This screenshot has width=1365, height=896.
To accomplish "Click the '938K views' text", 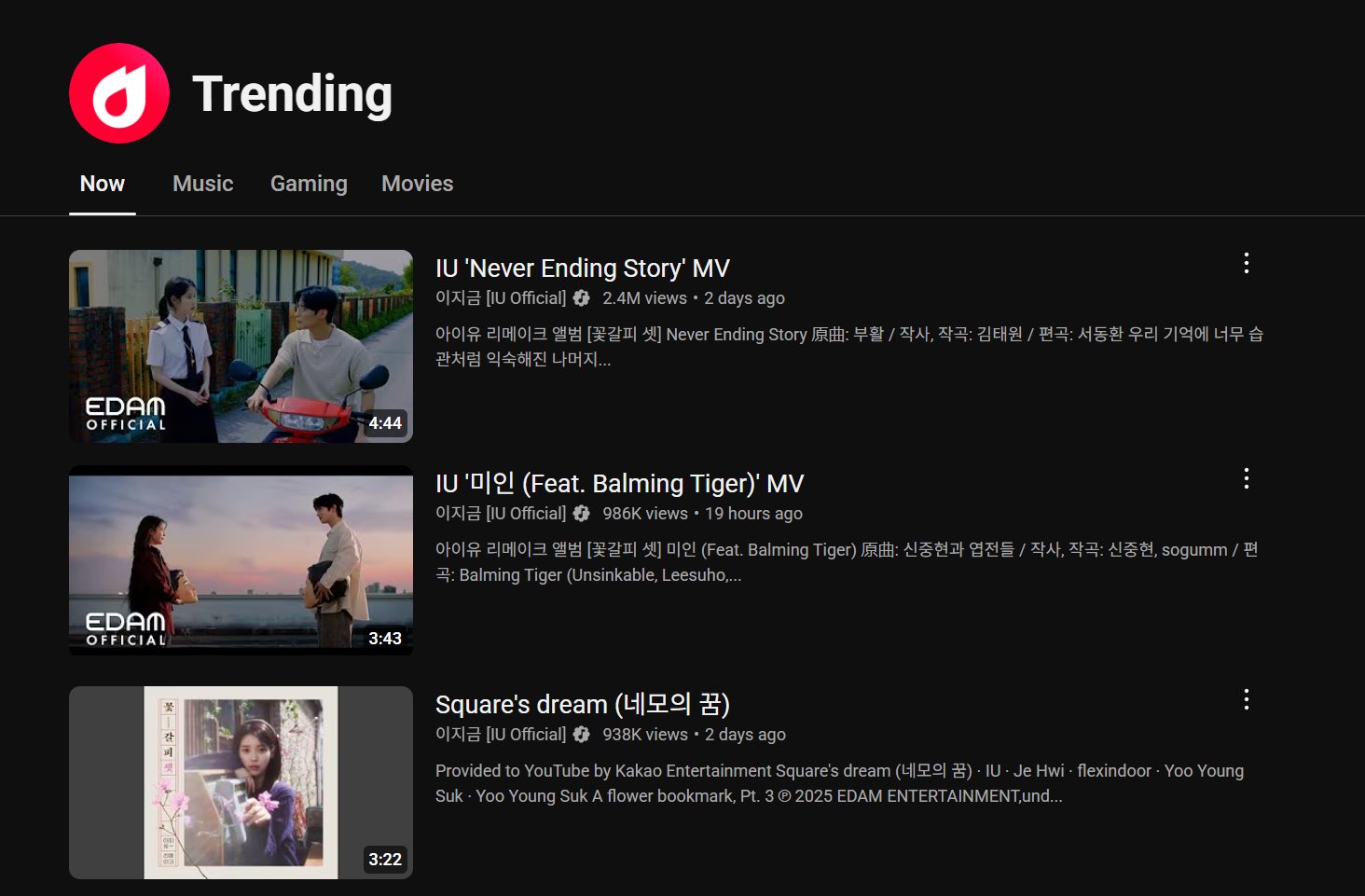I will coord(645,735).
